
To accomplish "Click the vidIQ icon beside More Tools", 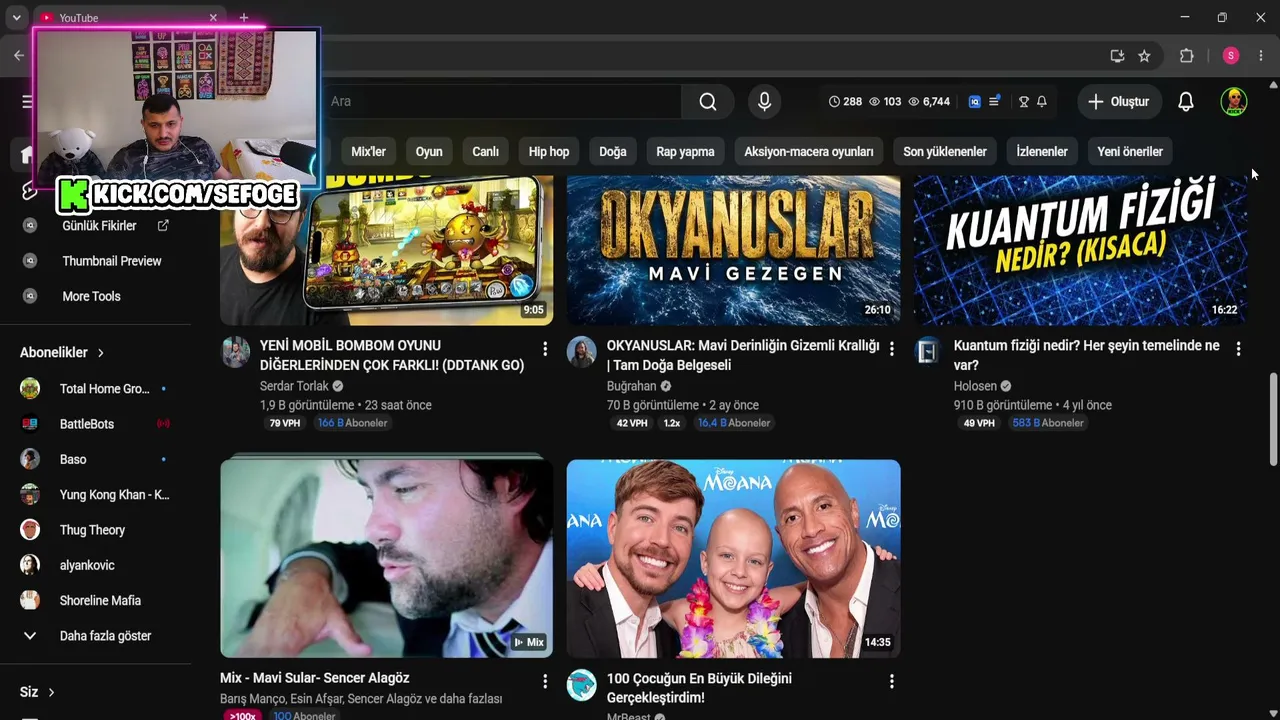I will click(x=30, y=296).
